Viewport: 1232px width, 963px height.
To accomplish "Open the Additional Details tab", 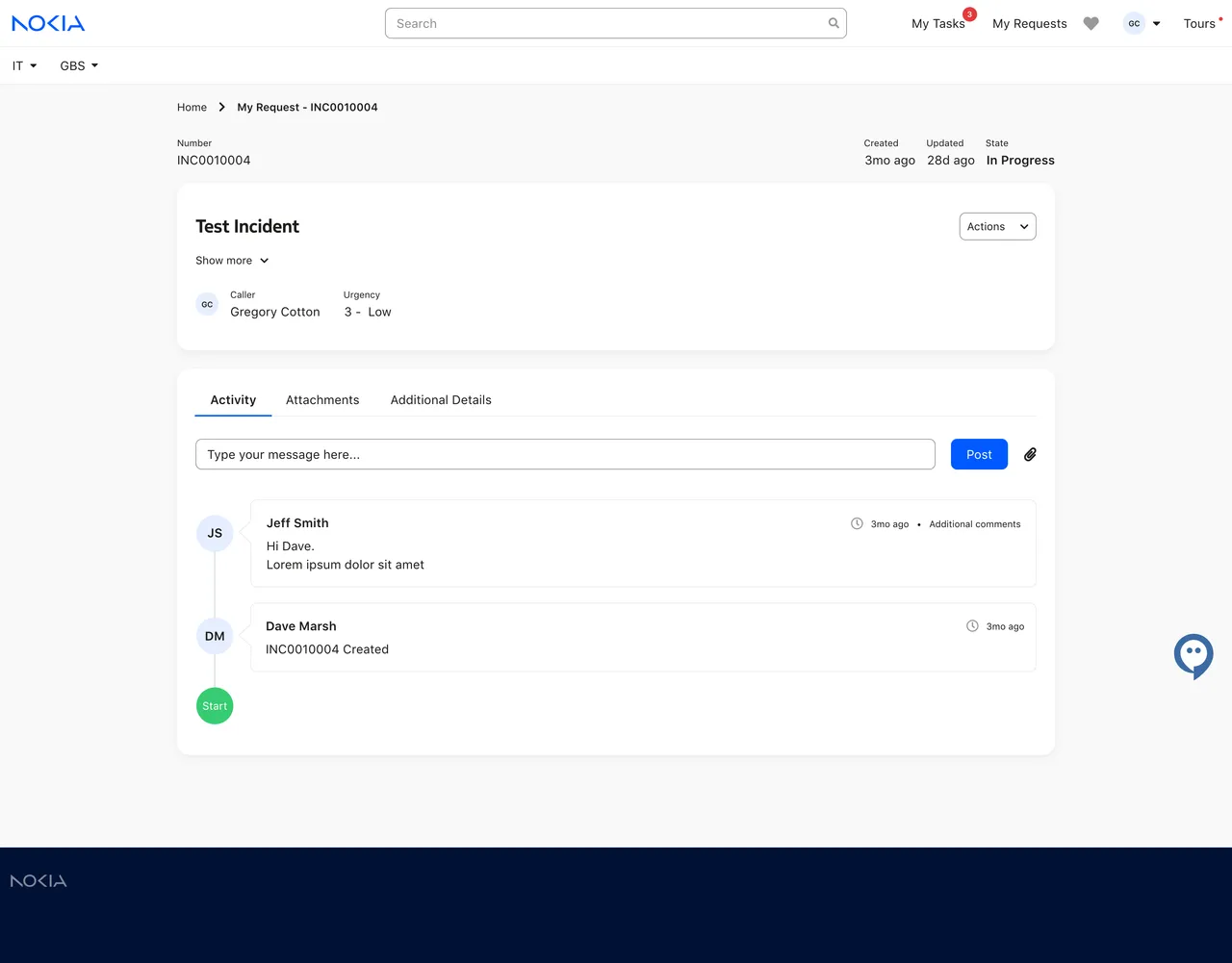I will pyautogui.click(x=440, y=399).
